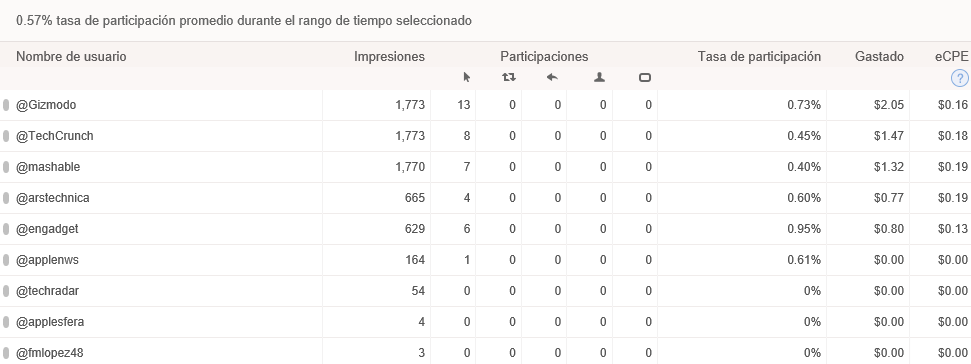Toggle the gray marker beside @TechCrunch

click(6, 136)
